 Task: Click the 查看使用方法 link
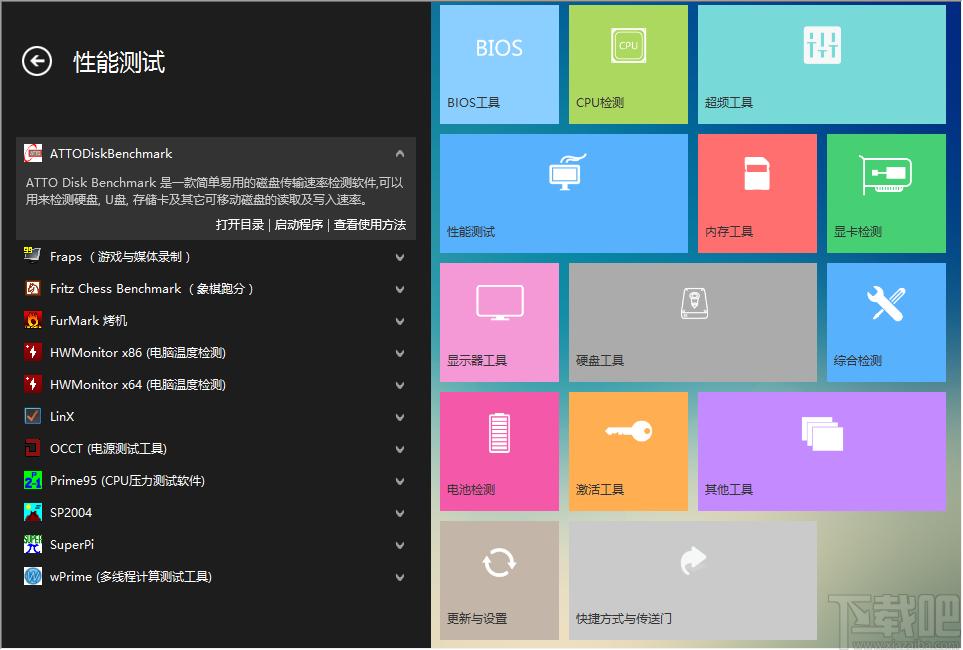click(x=370, y=225)
